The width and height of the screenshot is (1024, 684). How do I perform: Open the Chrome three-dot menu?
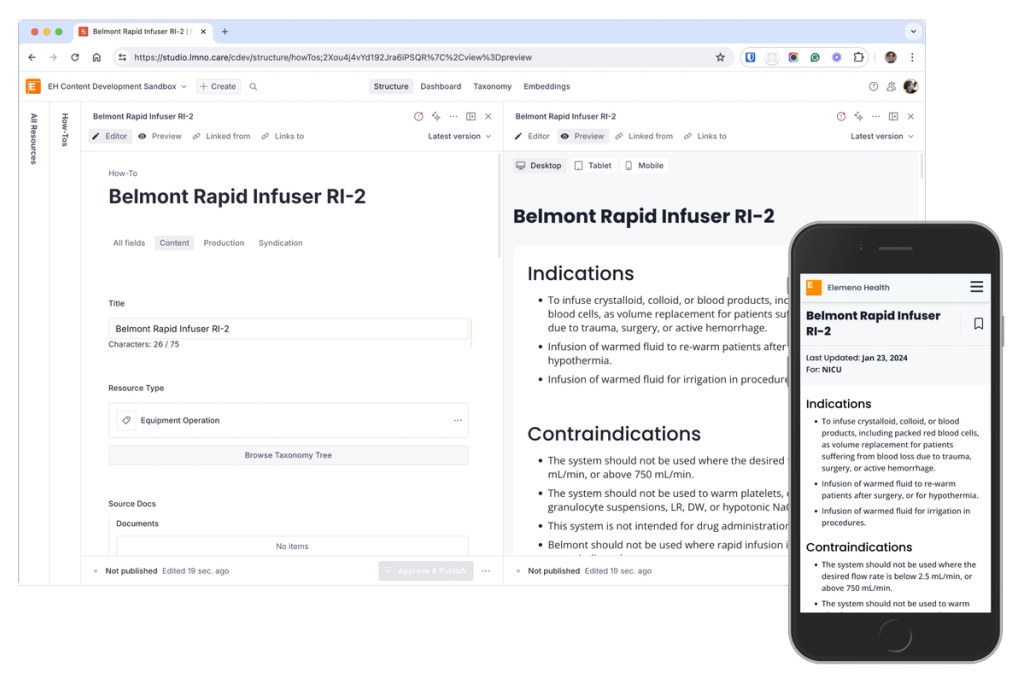[912, 57]
